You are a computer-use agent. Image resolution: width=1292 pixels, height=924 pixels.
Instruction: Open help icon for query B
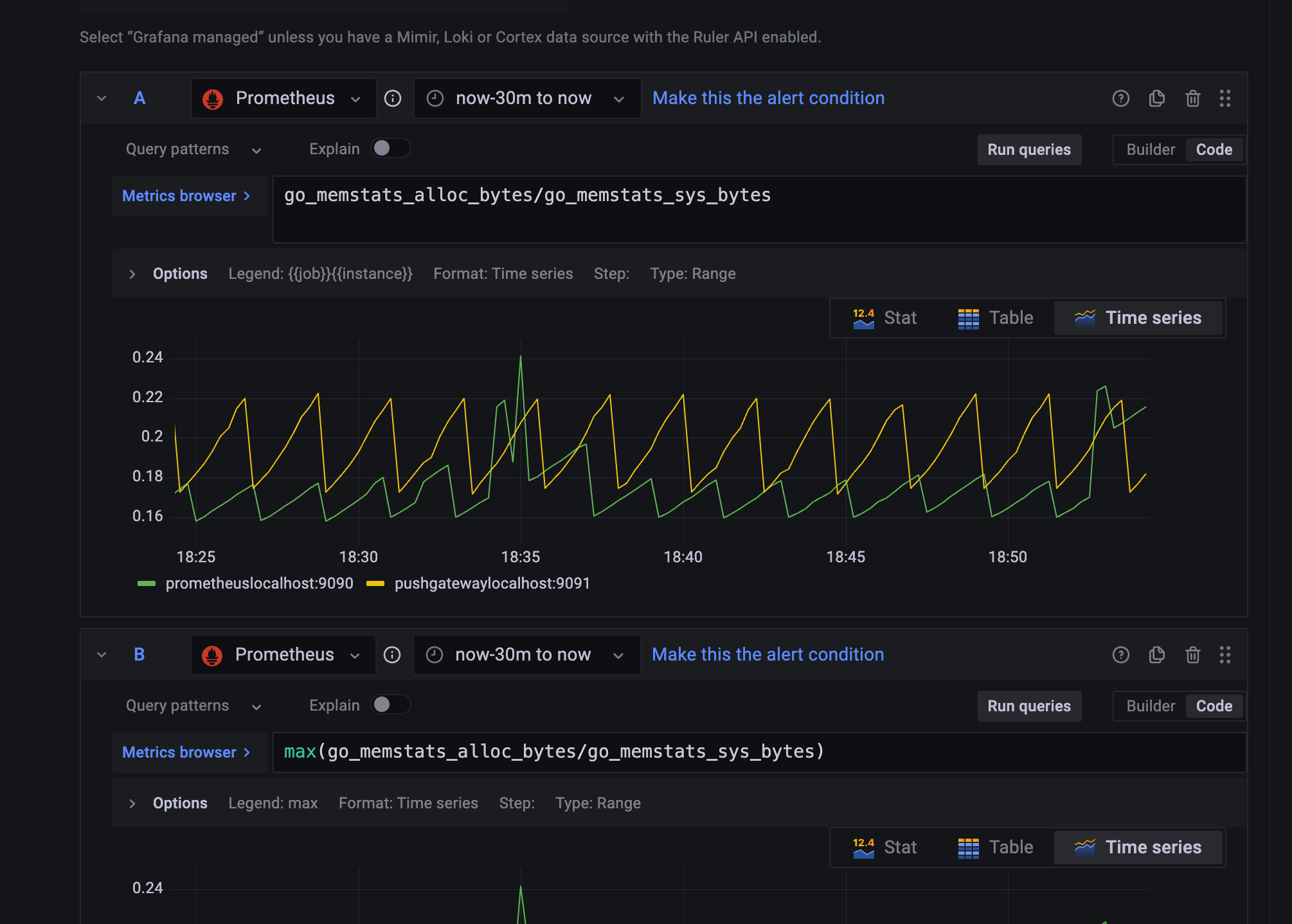1121,655
